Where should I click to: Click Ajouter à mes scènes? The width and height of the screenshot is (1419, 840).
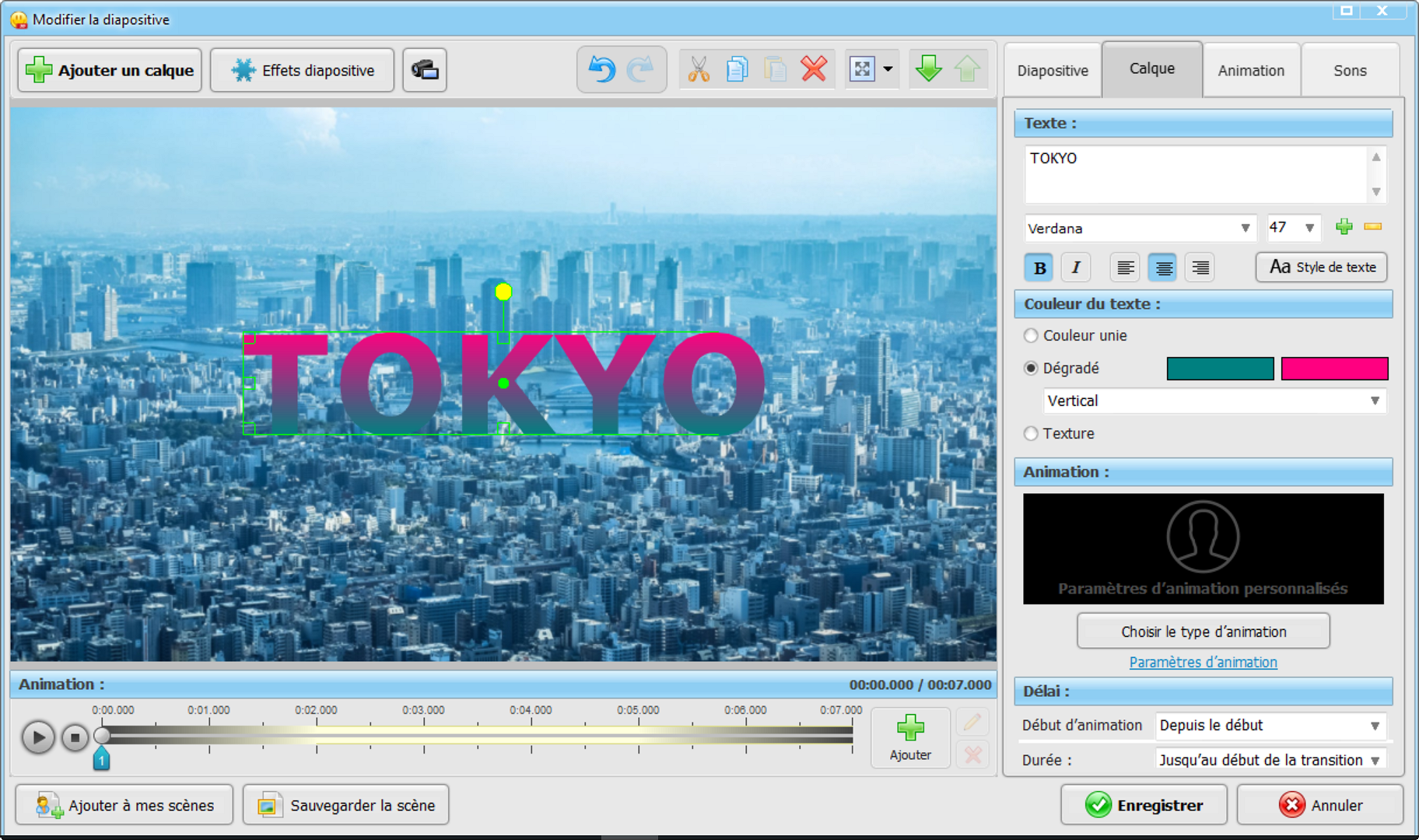(x=124, y=806)
